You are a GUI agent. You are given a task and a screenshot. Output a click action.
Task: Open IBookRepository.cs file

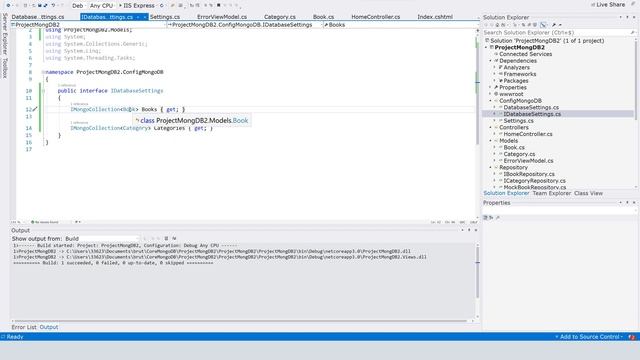point(529,174)
